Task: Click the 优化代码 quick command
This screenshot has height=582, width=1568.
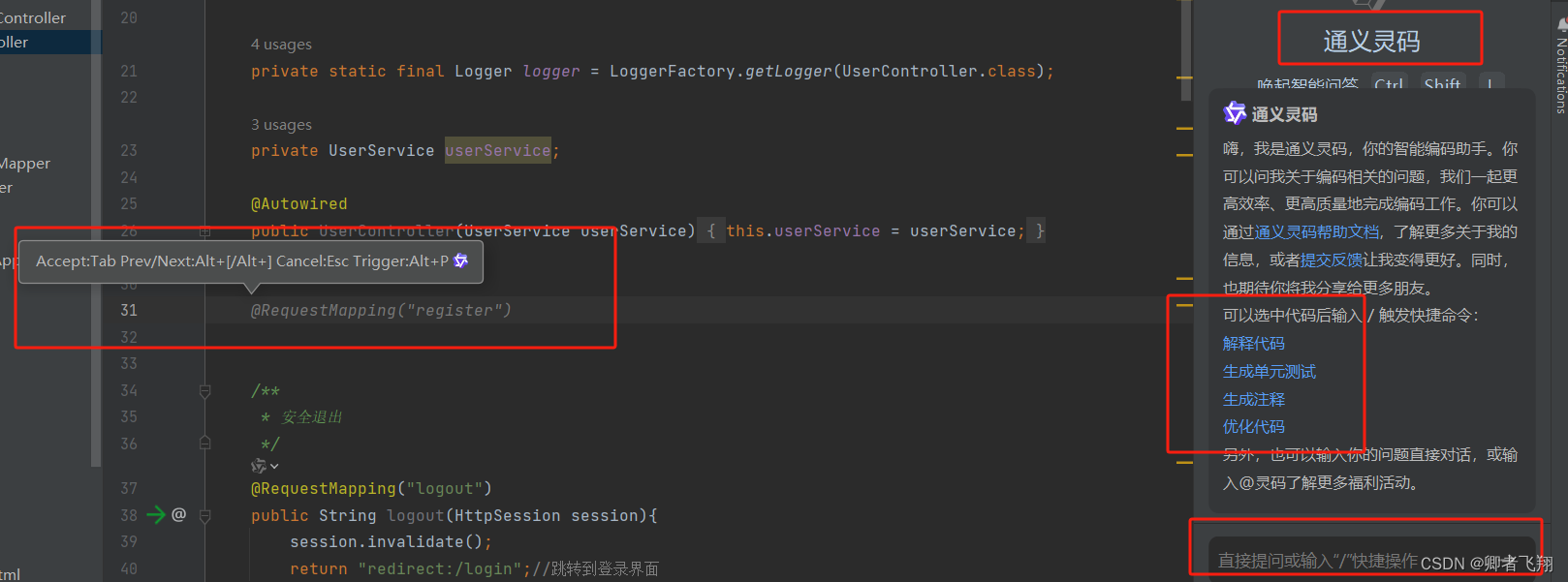Action: click(x=1253, y=427)
